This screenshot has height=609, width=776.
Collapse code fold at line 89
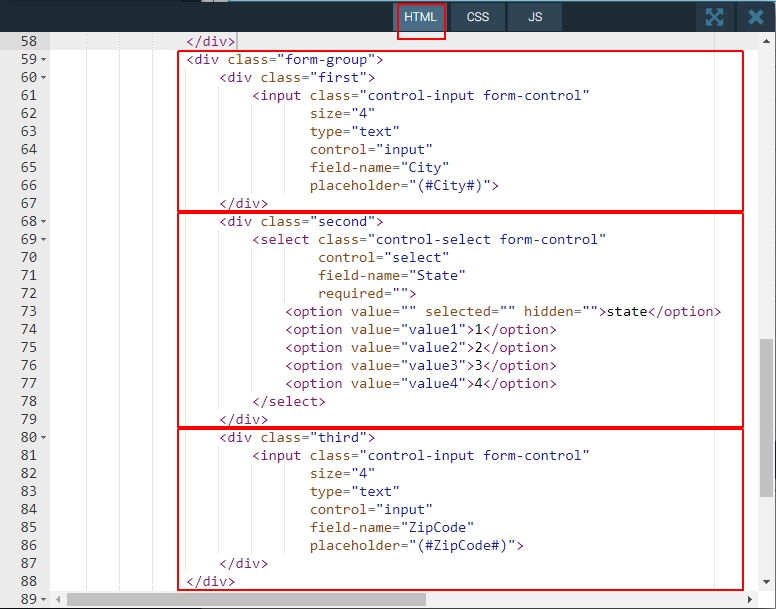click(44, 600)
